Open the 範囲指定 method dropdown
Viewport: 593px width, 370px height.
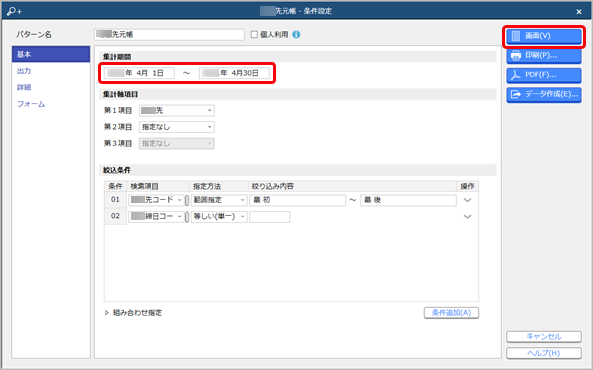pos(219,200)
